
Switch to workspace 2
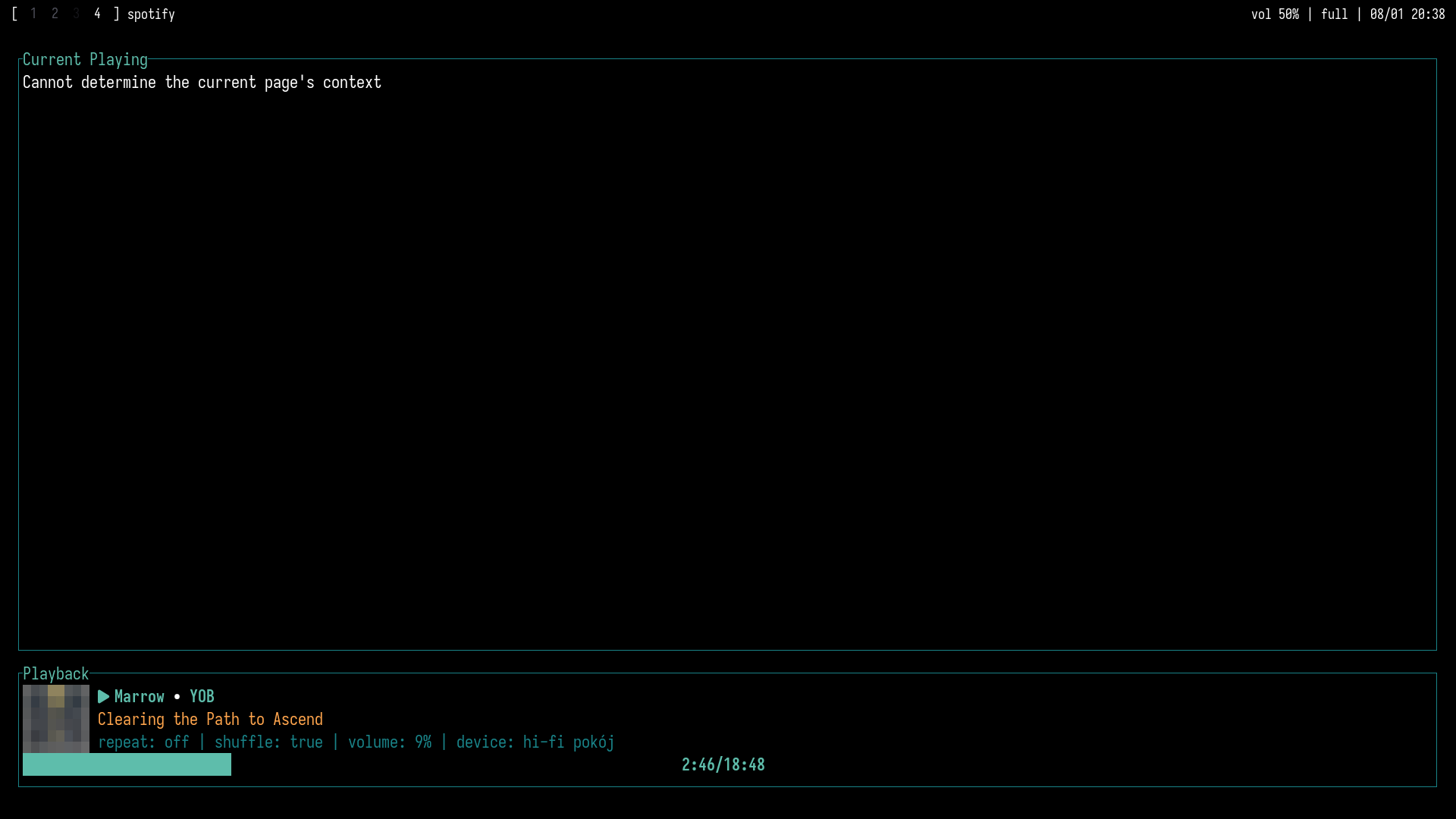pyautogui.click(x=55, y=14)
